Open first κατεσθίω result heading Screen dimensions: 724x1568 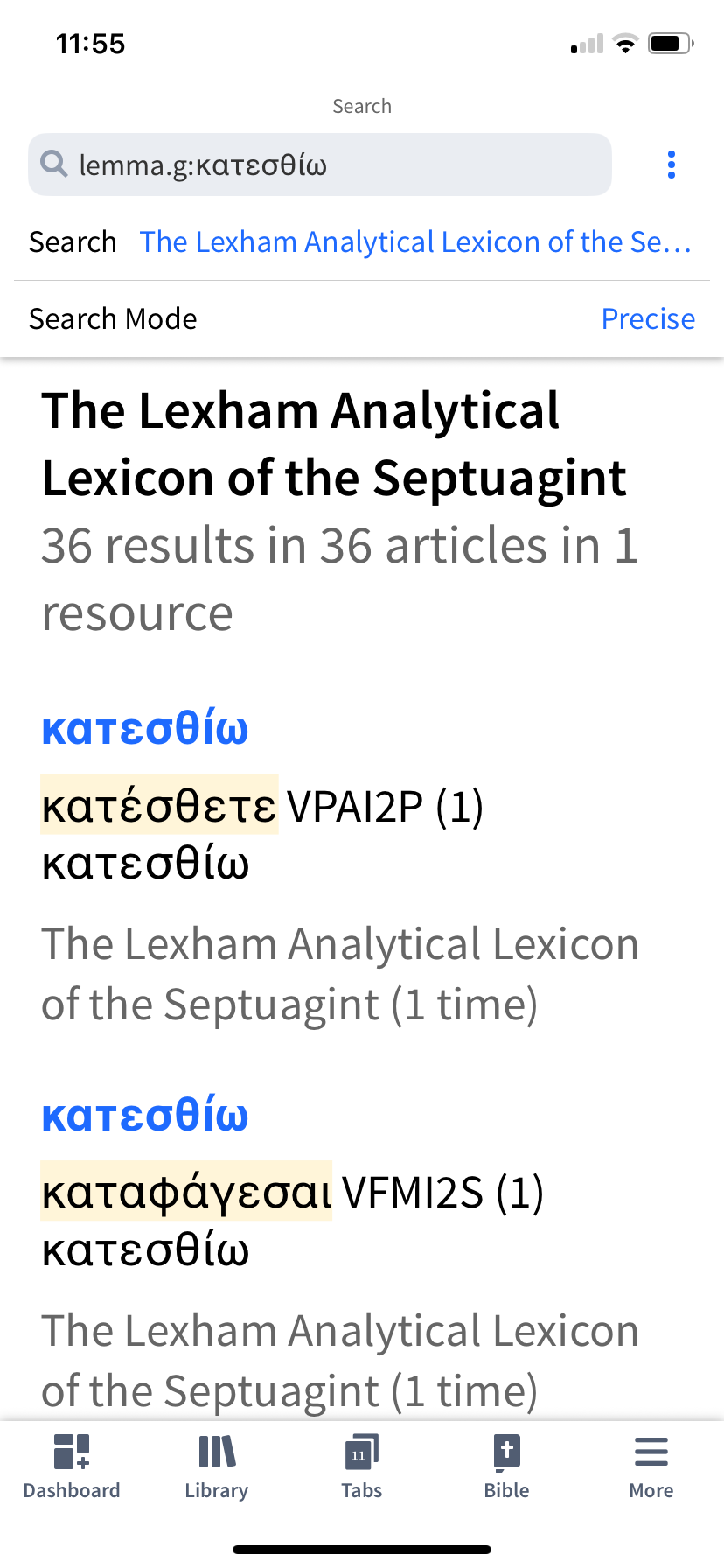(145, 728)
